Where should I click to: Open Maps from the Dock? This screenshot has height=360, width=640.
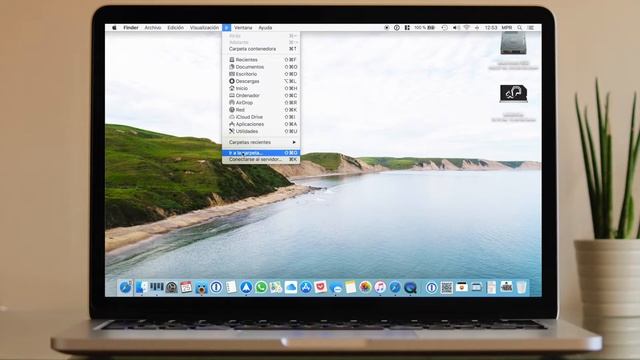[x=276, y=287]
